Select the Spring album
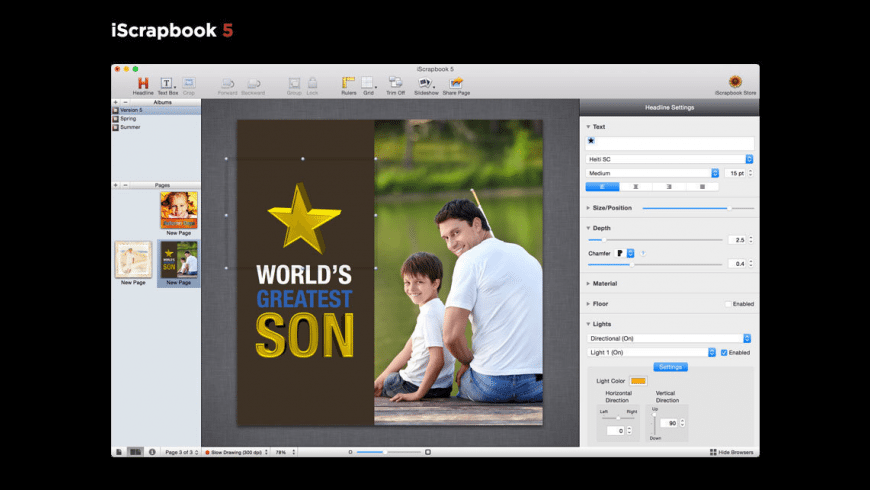870x490 pixels. point(128,118)
